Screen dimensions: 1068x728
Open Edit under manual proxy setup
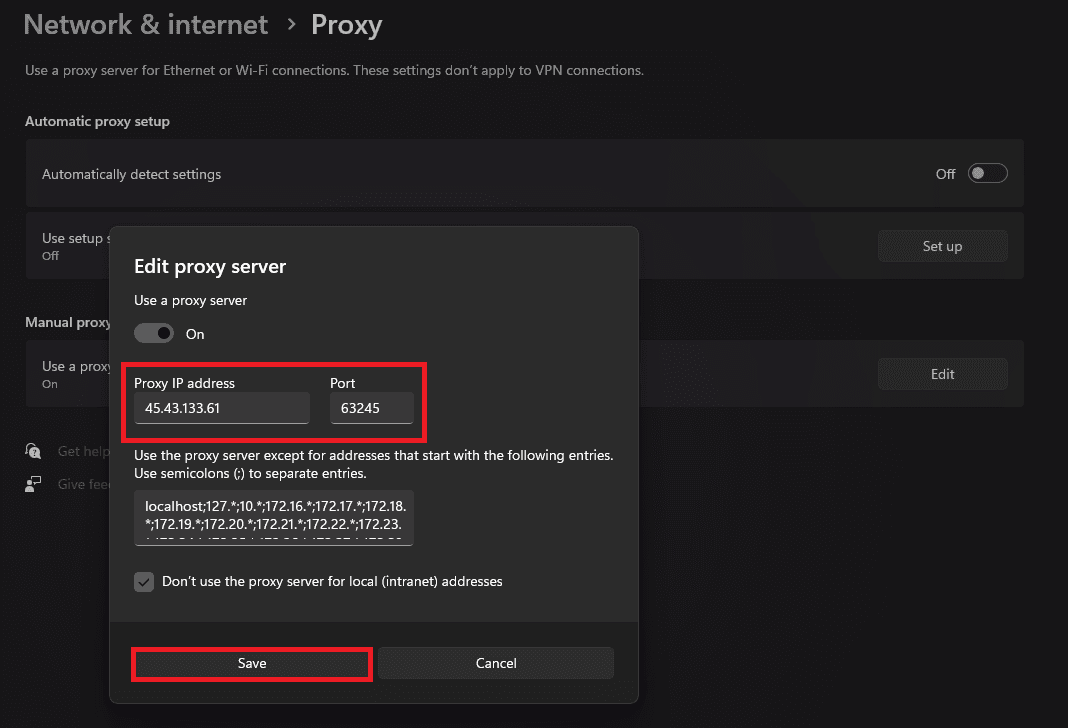point(941,373)
